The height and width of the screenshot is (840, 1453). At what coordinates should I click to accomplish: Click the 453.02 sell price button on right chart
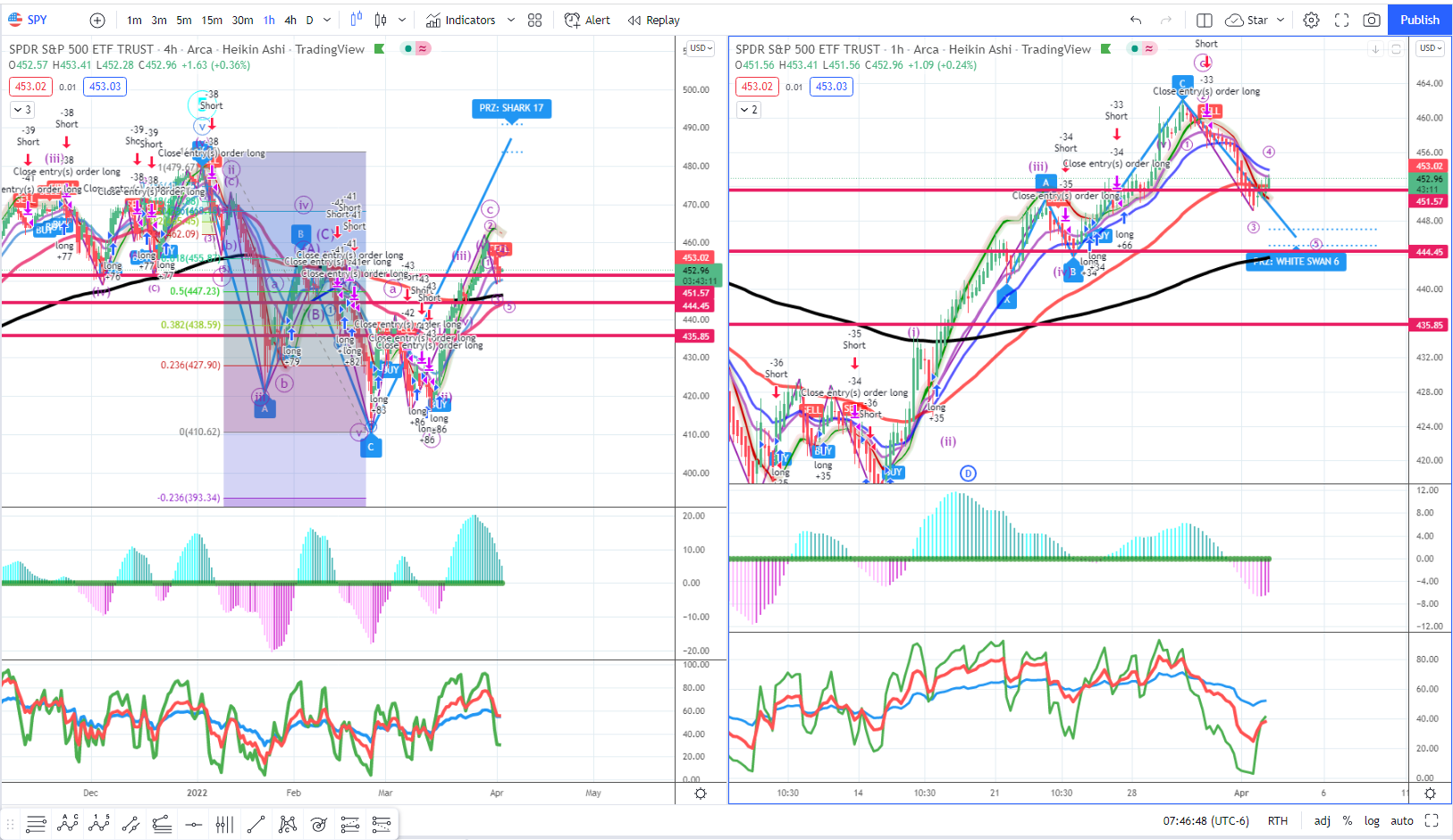point(757,87)
